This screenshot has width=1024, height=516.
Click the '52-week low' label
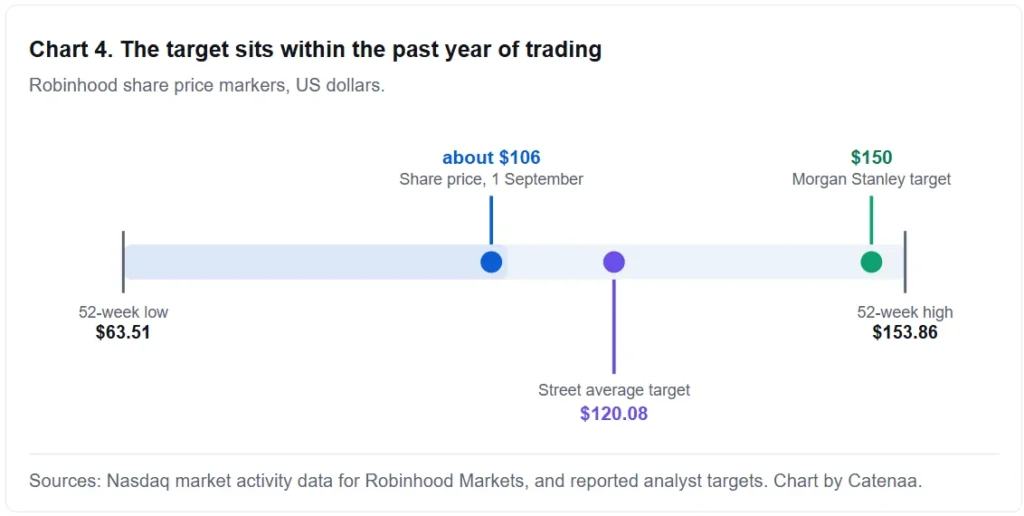coord(123,312)
